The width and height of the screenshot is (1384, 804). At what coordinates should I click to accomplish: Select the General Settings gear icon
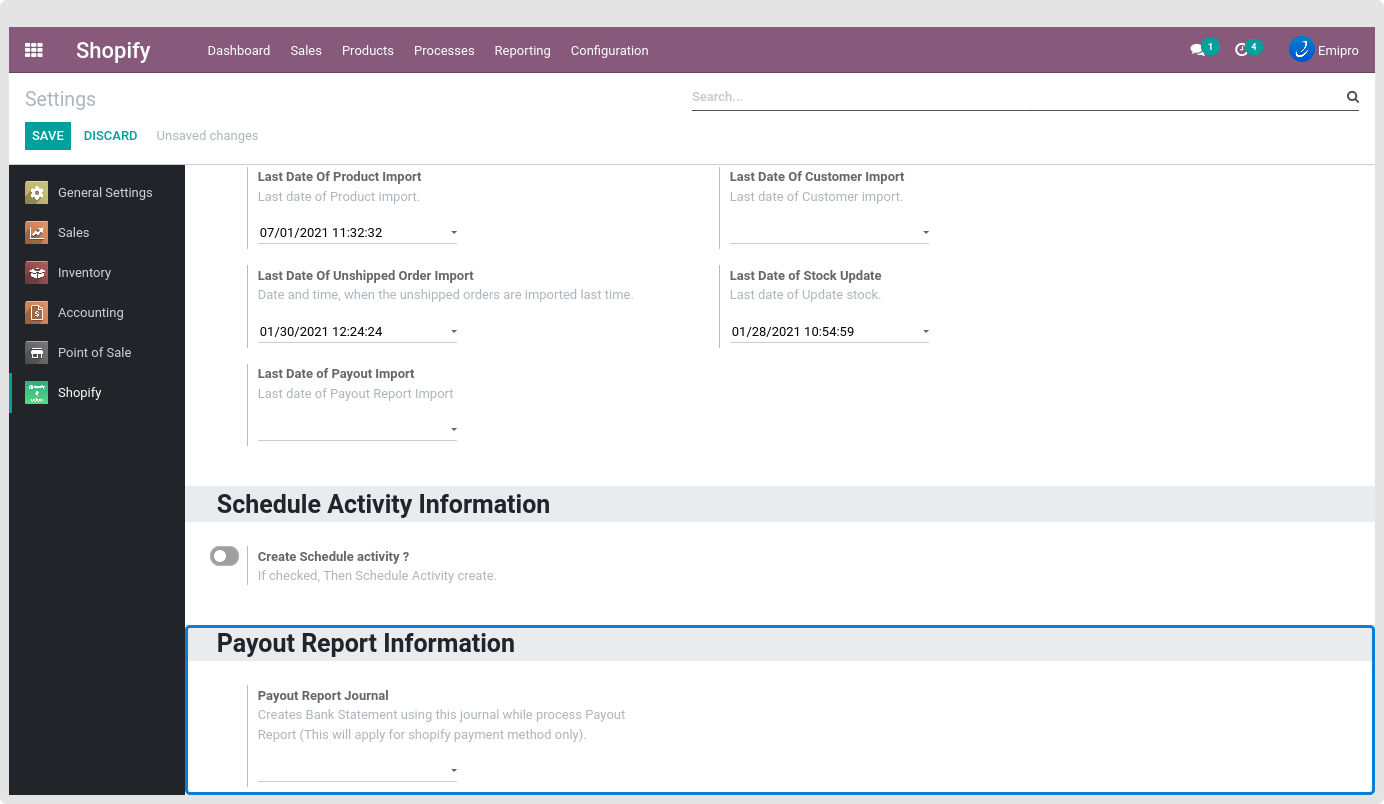point(37,193)
